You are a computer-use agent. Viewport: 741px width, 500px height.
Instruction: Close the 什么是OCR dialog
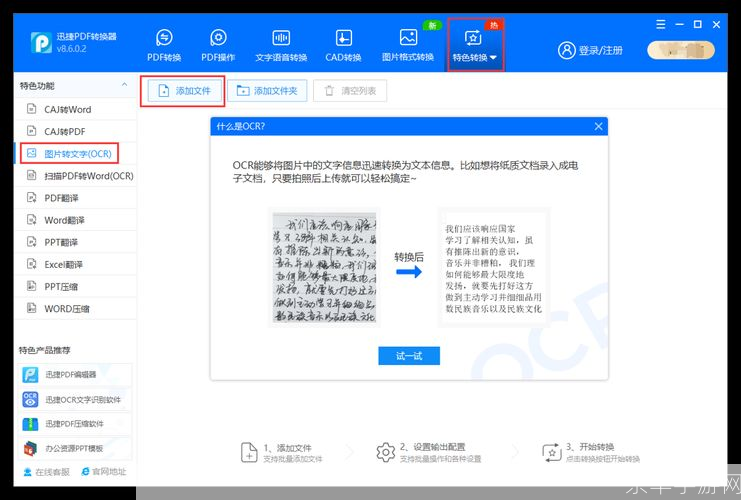(x=598, y=127)
